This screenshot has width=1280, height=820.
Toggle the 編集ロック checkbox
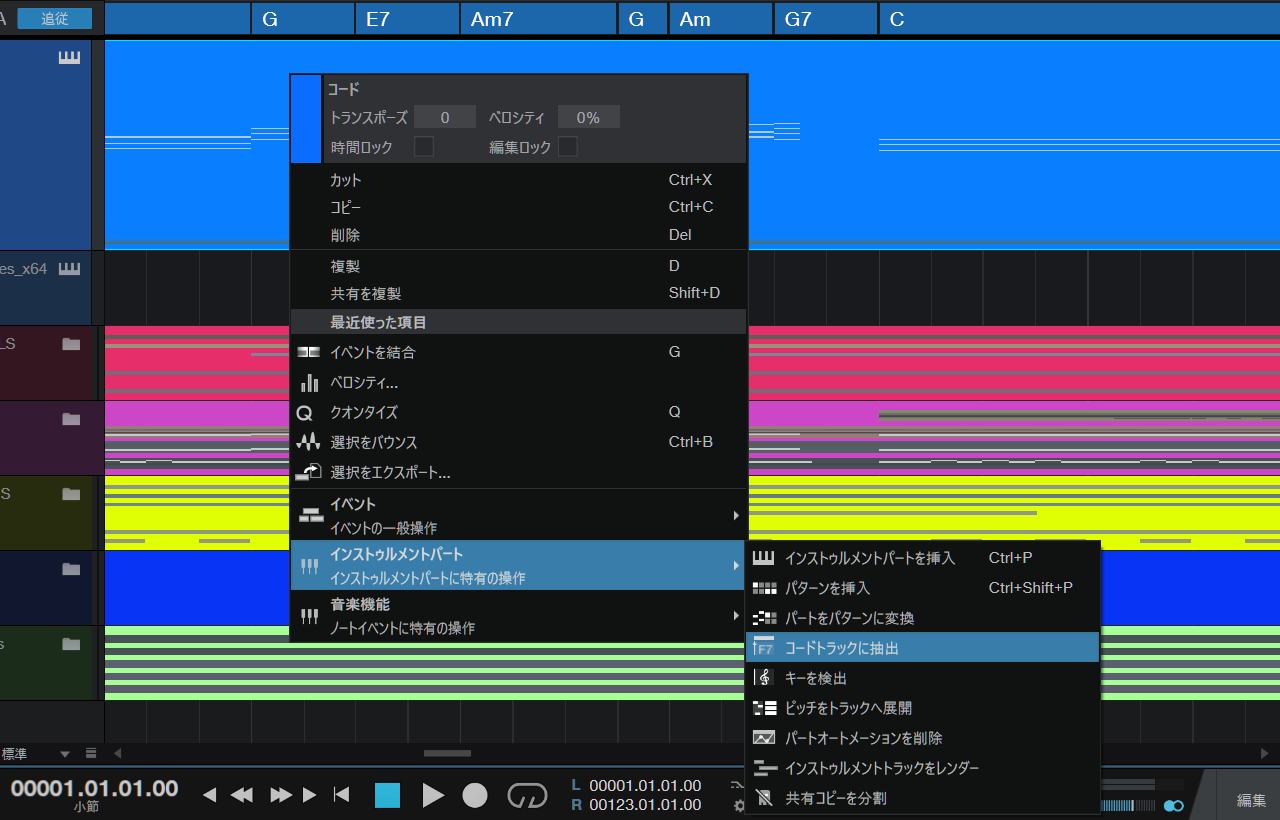coord(567,147)
